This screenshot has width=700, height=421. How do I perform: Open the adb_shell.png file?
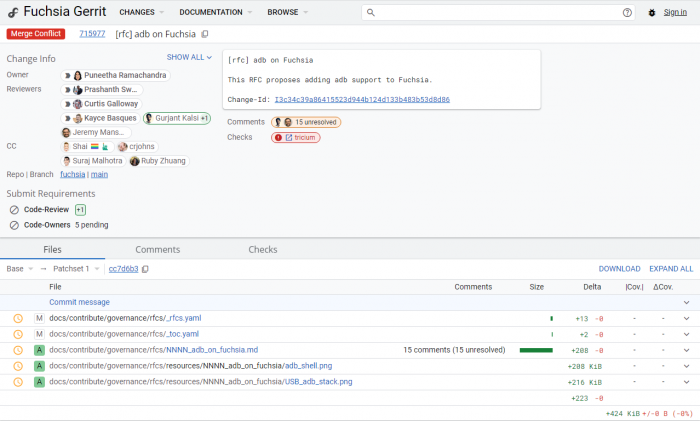coord(191,366)
